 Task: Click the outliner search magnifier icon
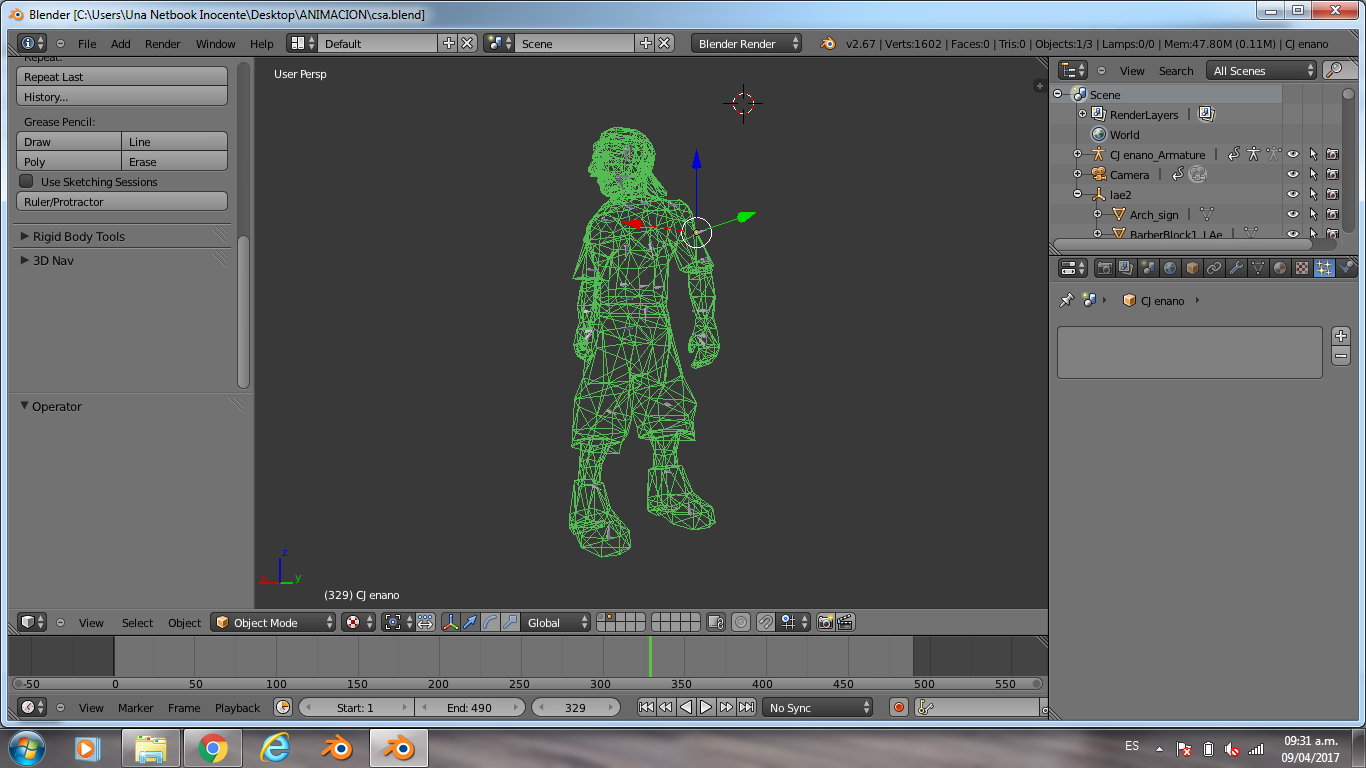1334,70
